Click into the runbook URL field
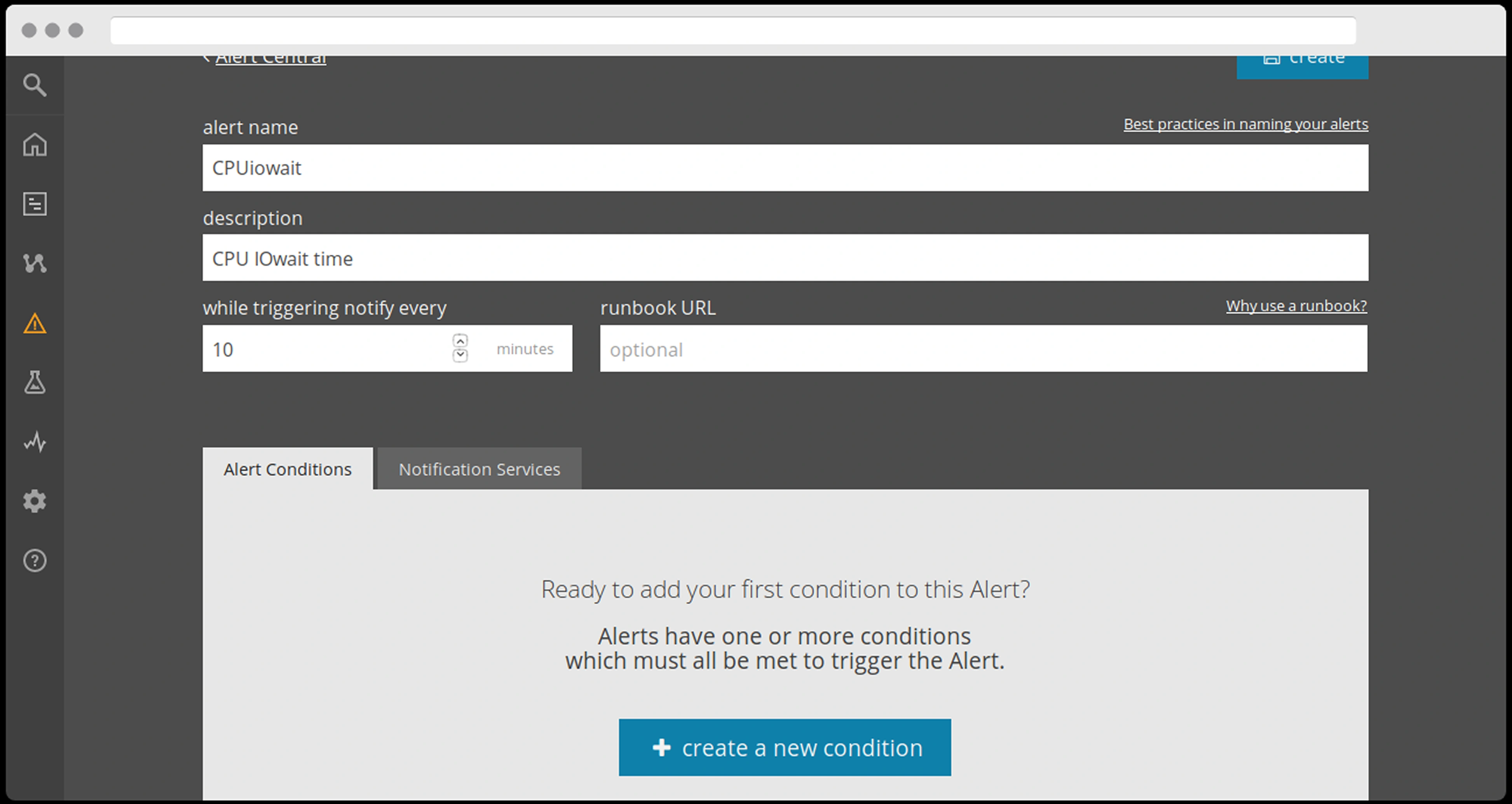 pyautogui.click(x=983, y=349)
